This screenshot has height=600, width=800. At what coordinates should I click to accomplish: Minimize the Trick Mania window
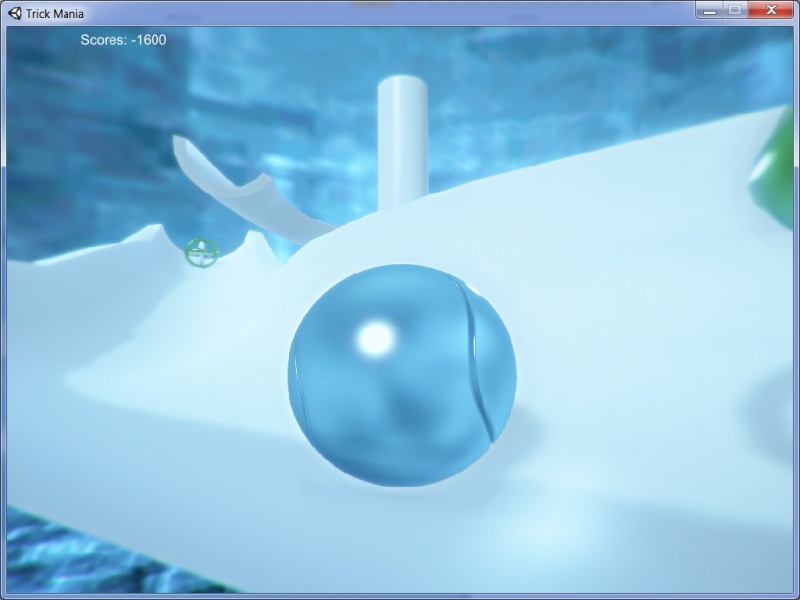[709, 10]
